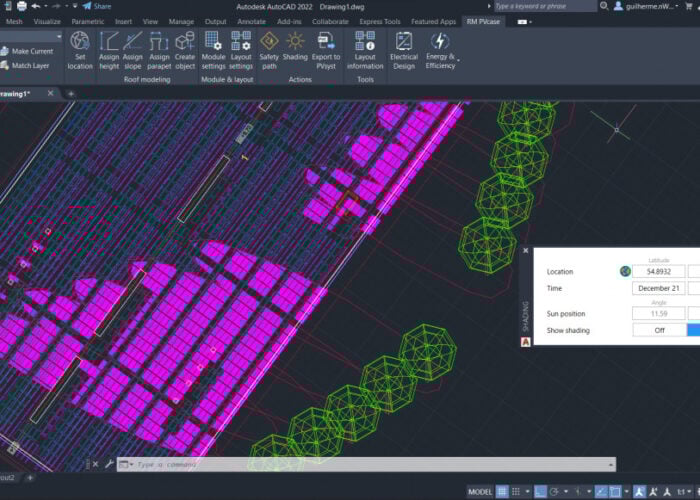Image resolution: width=700 pixels, height=500 pixels.
Task: Open the Express Tools ribbon tab
Action: point(379,20)
